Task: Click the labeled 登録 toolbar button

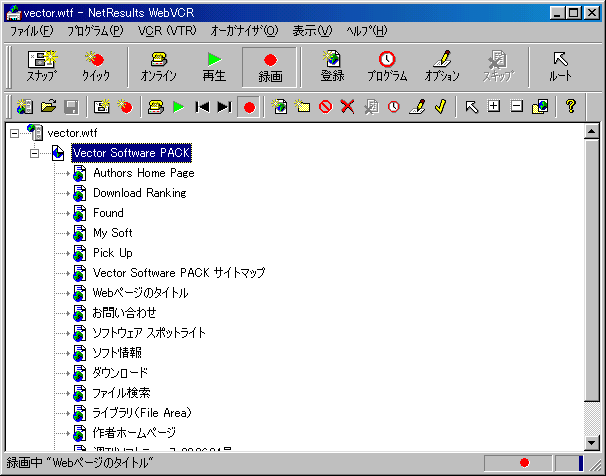Action: tap(332, 67)
